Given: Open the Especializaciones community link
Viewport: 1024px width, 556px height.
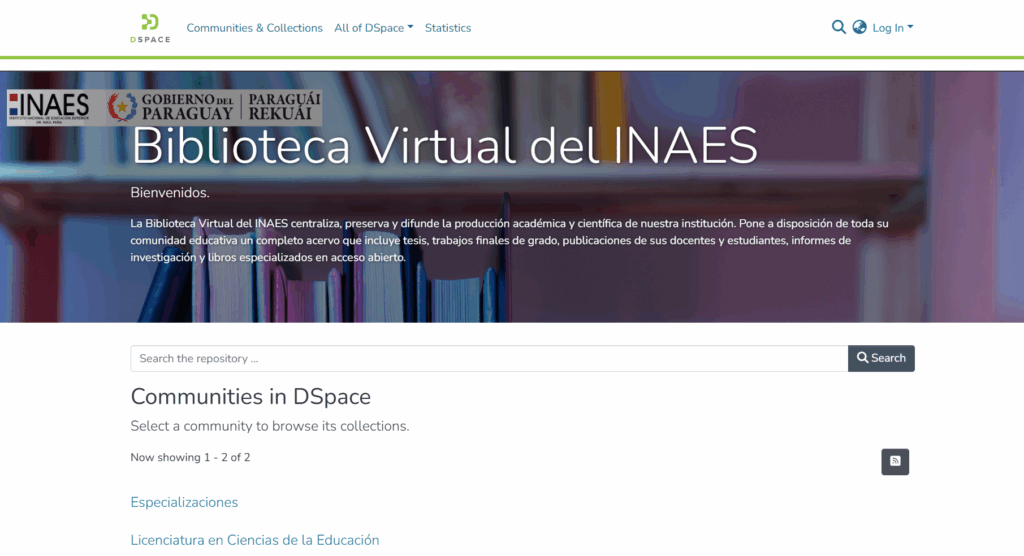Looking at the screenshot, I should [184, 502].
